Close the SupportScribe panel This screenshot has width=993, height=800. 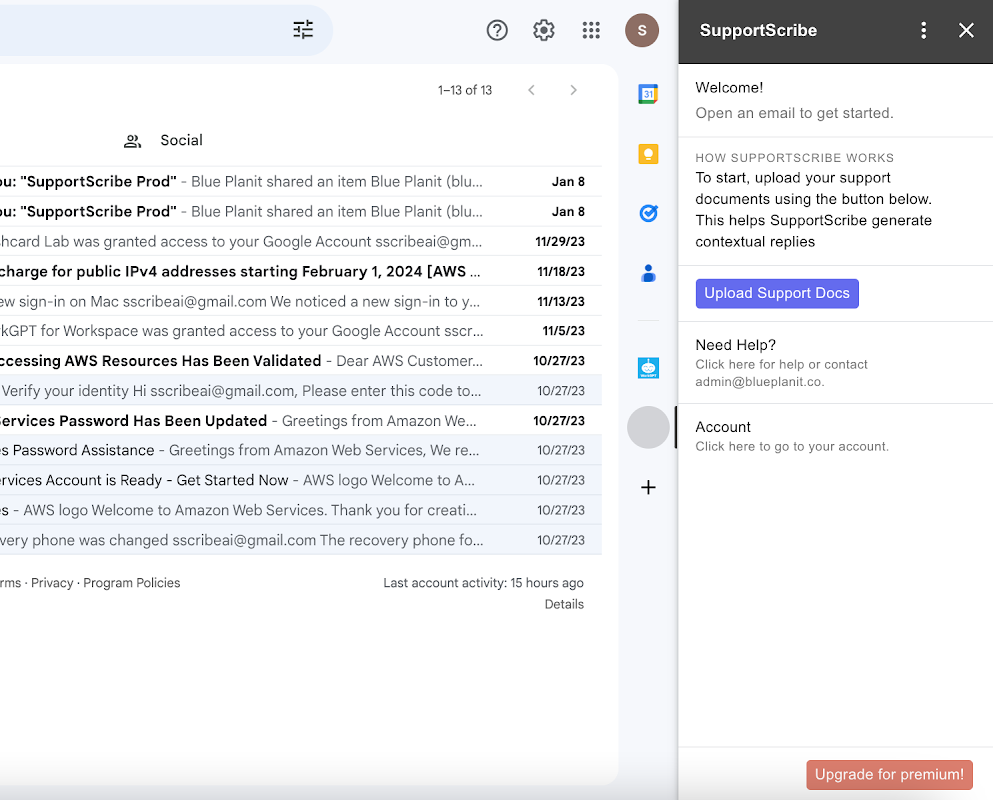click(x=966, y=30)
